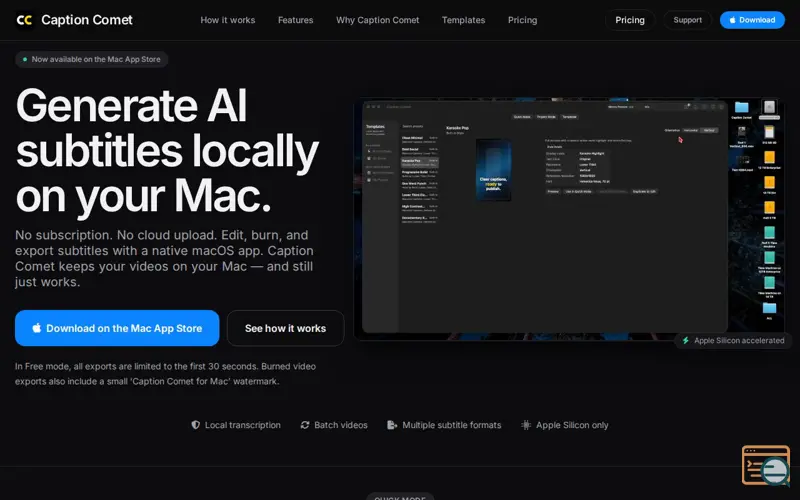Click the Apple logo in blue Download button

click(732, 20)
